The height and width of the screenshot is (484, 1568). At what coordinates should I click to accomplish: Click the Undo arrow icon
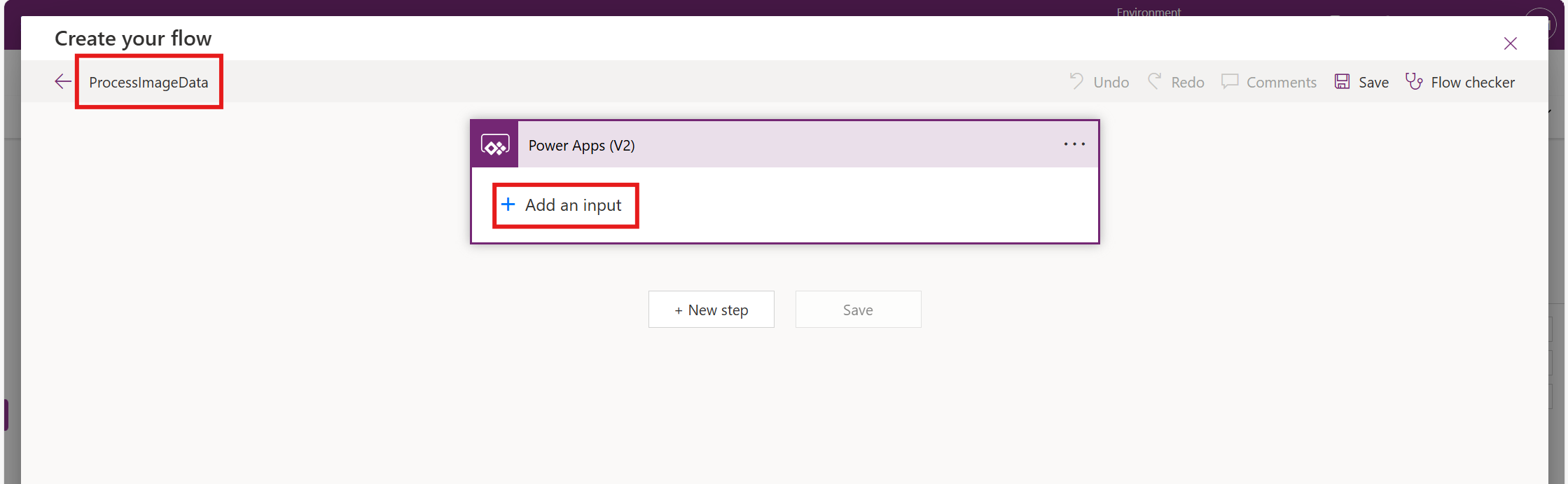(x=1076, y=81)
